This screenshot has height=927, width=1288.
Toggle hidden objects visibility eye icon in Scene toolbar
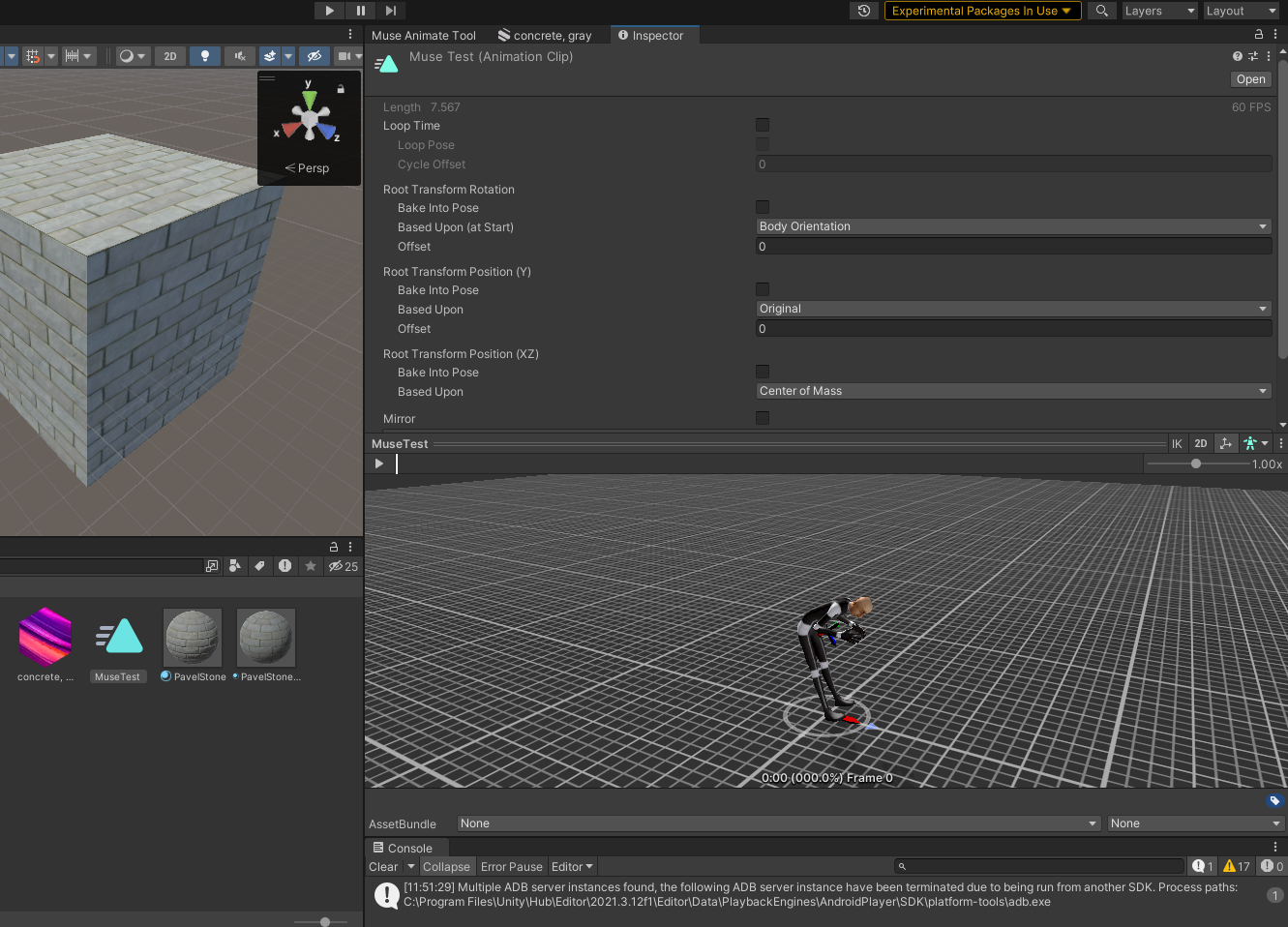(x=315, y=56)
